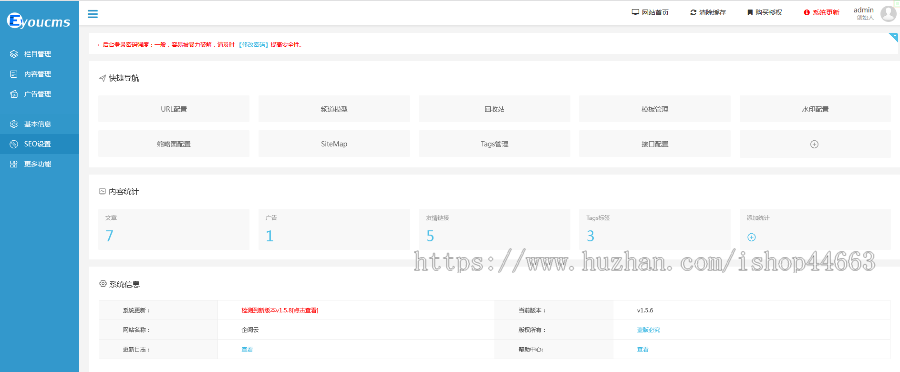900x372 pixels.
Task: Open the URL配置 quick navigation tile
Action: (173, 108)
